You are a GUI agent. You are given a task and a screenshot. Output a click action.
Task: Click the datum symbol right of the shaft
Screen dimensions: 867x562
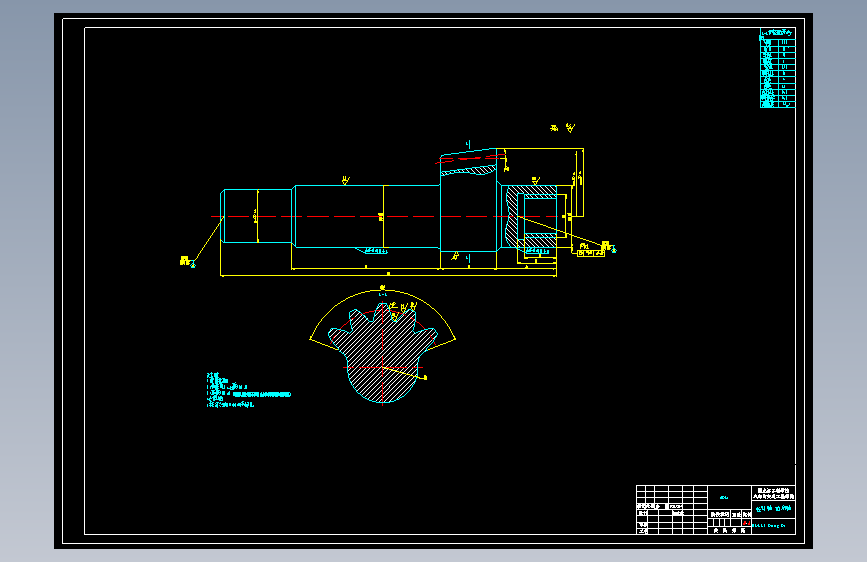pyautogui.click(x=608, y=247)
